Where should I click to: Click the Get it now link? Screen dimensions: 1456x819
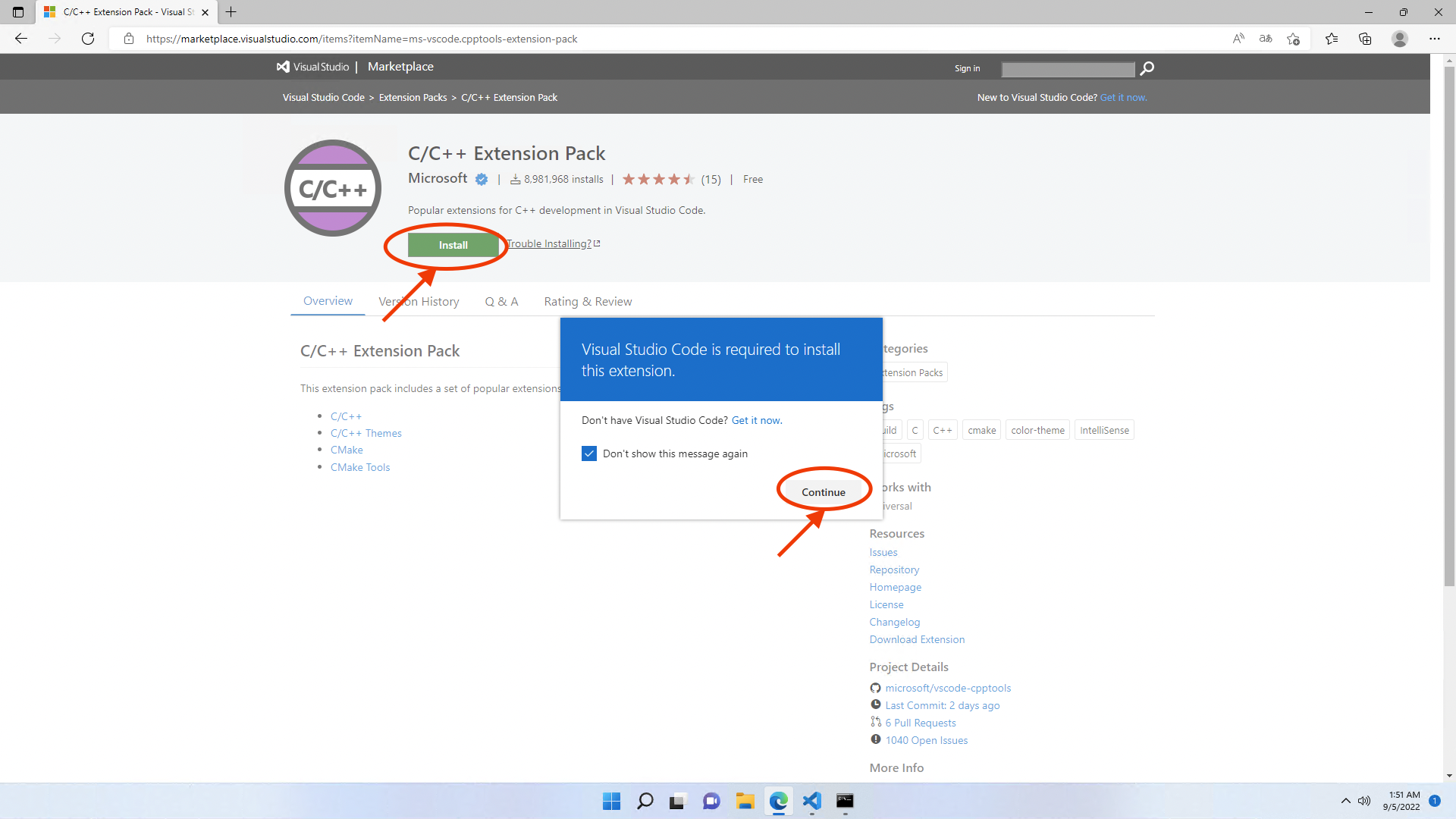click(756, 419)
